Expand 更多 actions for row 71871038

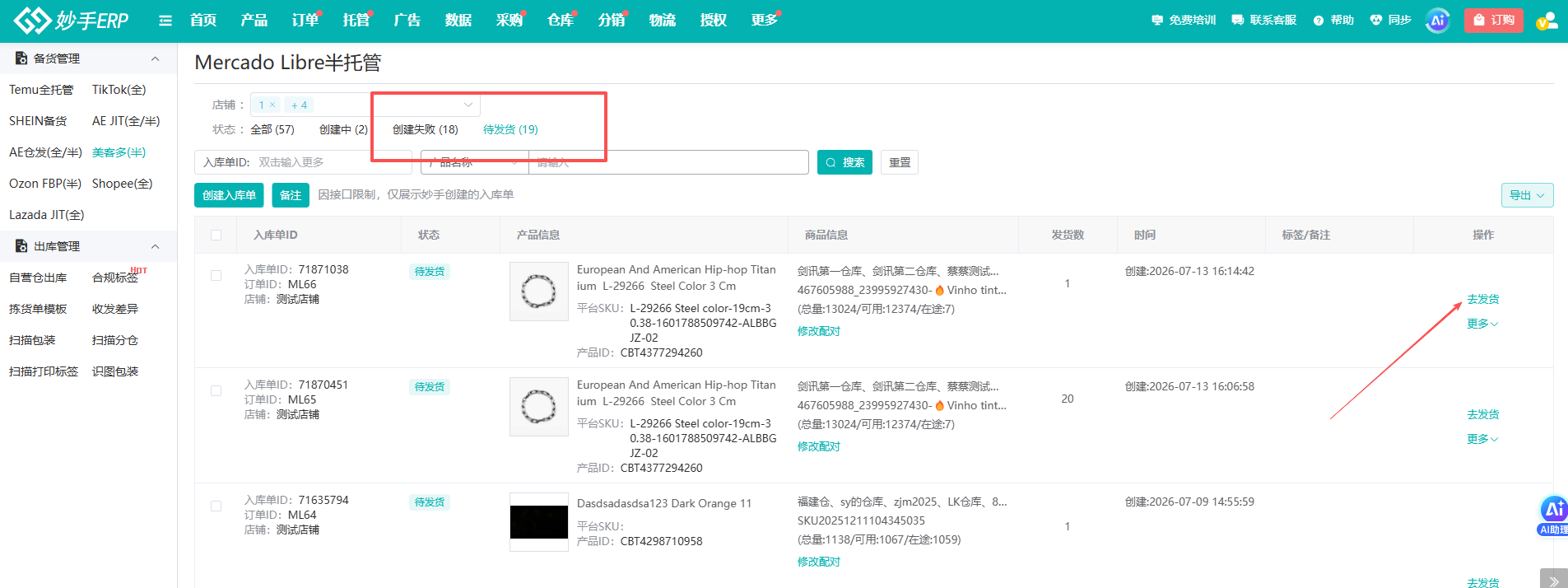coord(1482,324)
